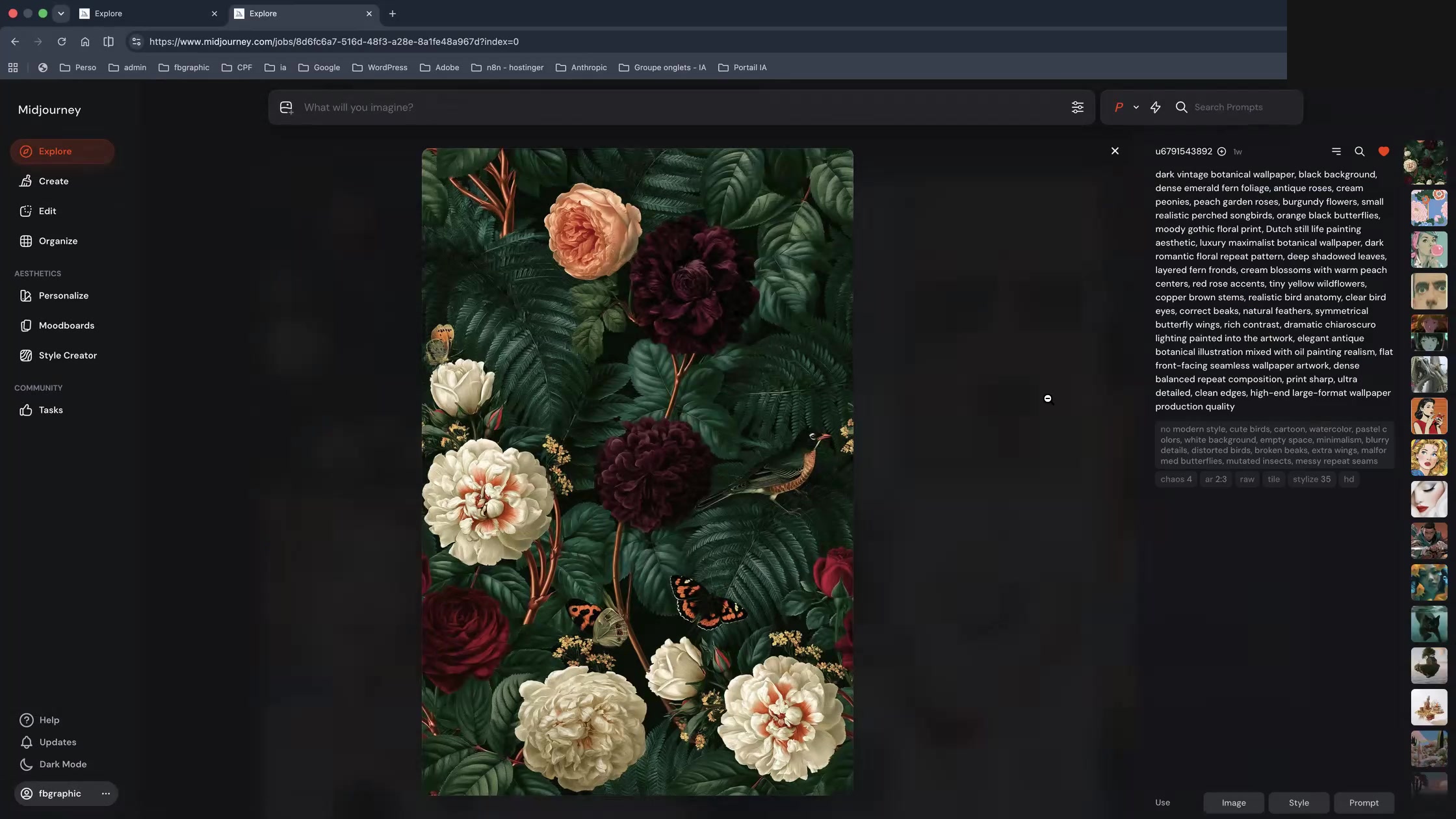This screenshot has width=1456, height=819.
Task: Go back in browser
Action: pos(15,42)
